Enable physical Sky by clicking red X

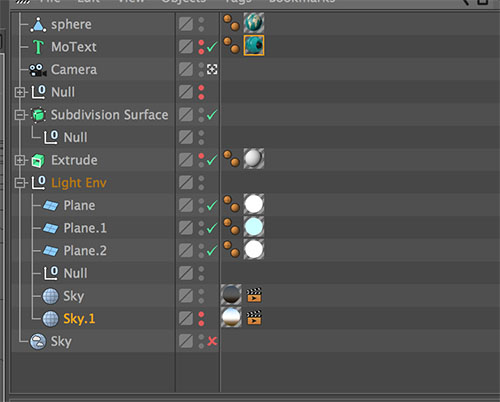[x=212, y=341]
